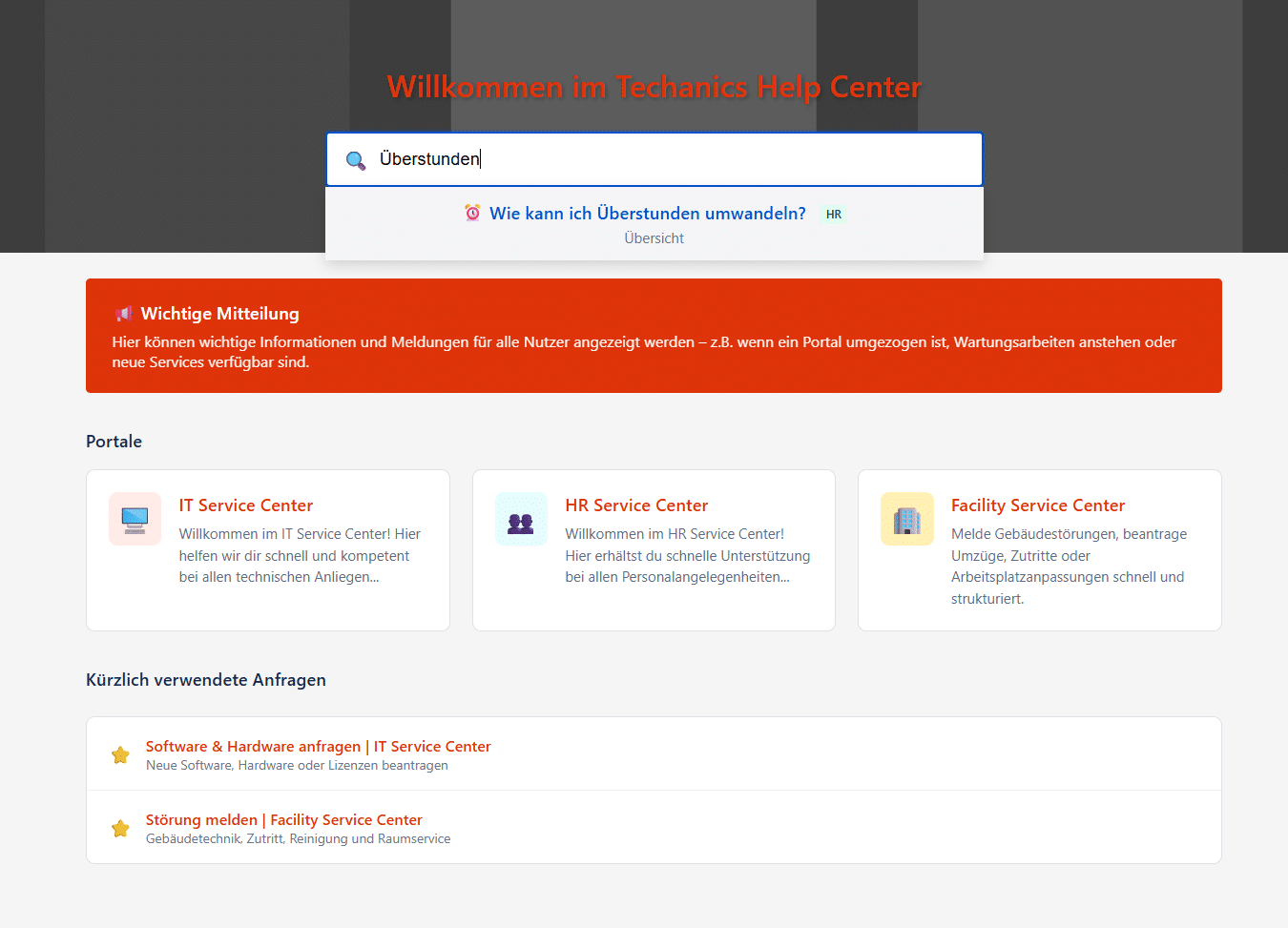Click Willkommen im Techanics Help Center heading

click(654, 87)
